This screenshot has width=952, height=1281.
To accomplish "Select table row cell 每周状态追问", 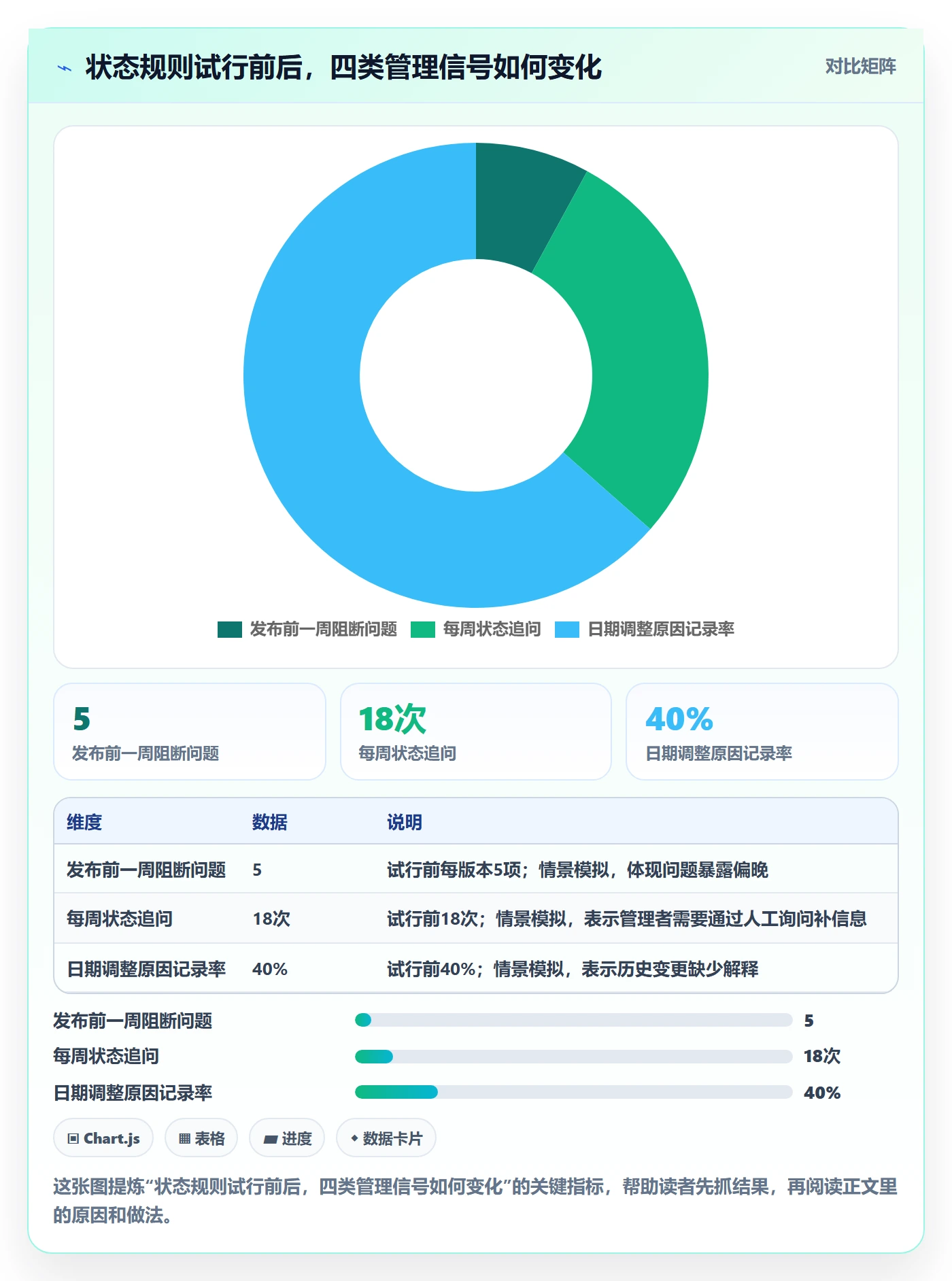I will tap(120, 919).
